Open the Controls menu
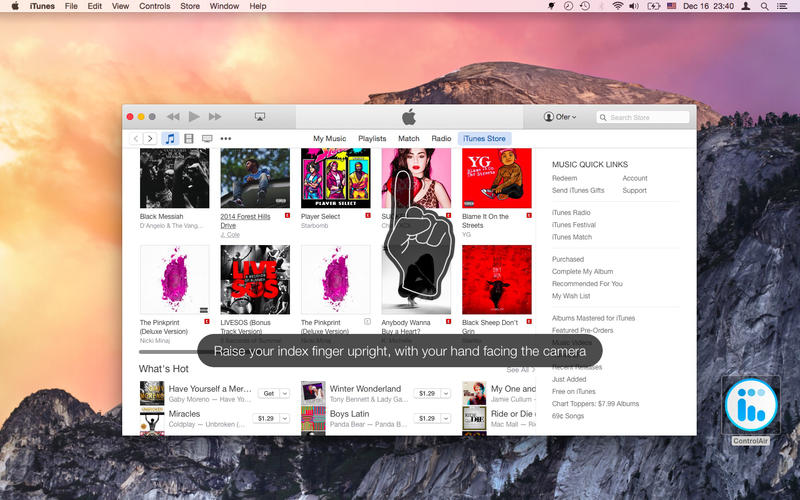This screenshot has height=500, width=800. coord(155,6)
